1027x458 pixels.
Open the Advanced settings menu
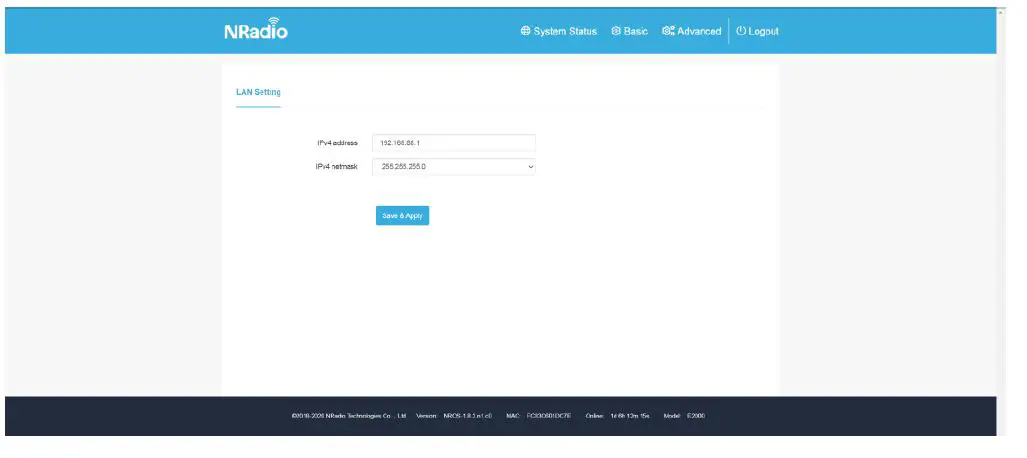(x=691, y=31)
